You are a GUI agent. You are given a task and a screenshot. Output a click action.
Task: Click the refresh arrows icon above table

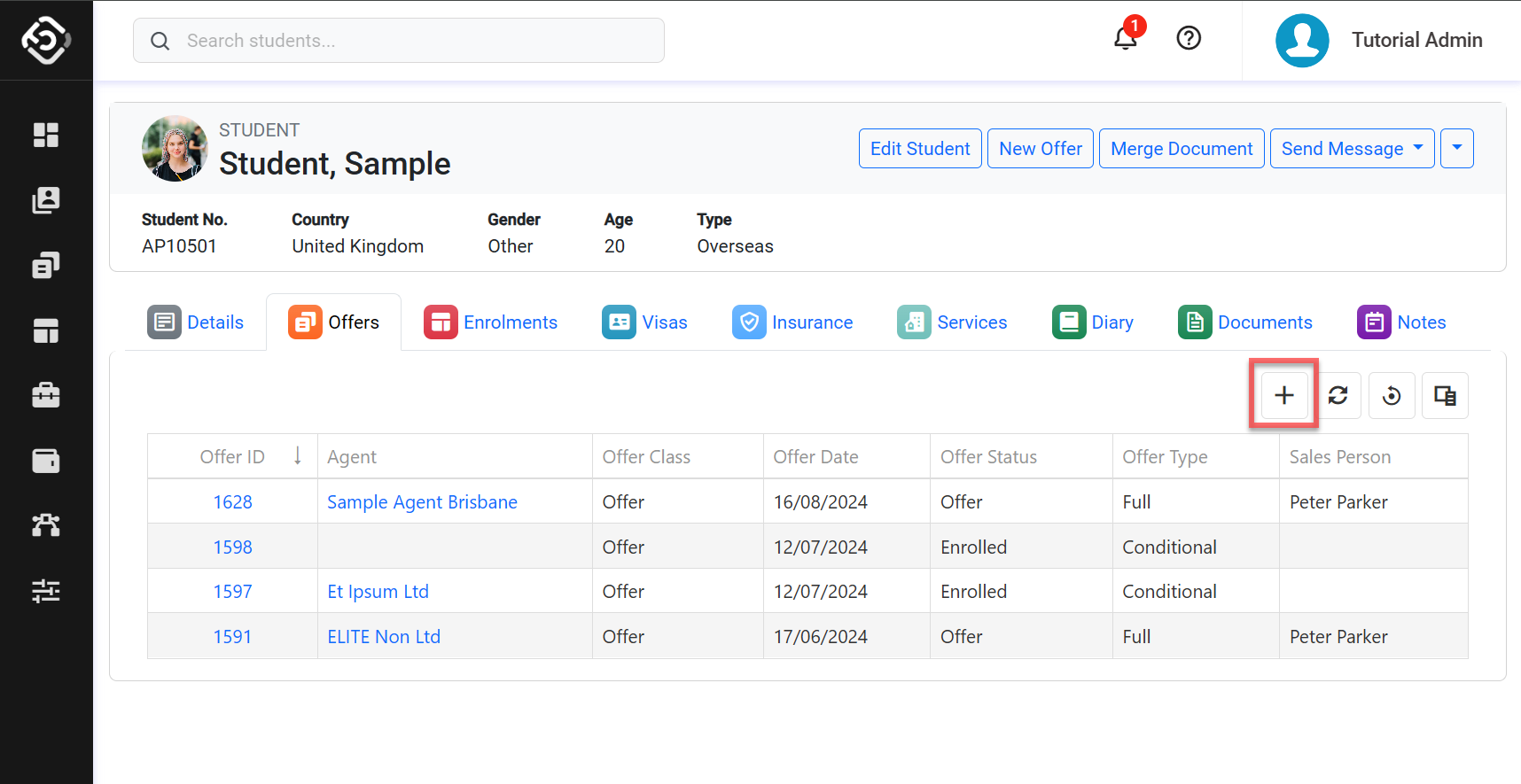pyautogui.click(x=1338, y=395)
